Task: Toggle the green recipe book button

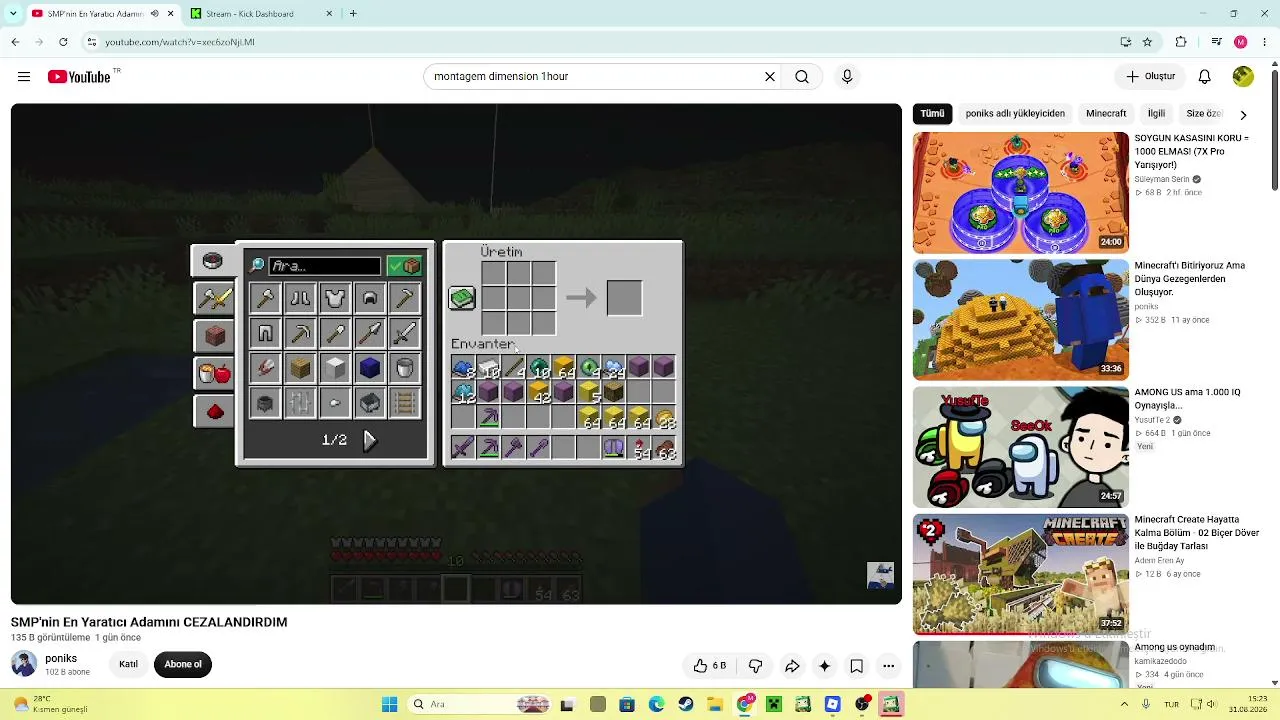Action: [x=462, y=298]
